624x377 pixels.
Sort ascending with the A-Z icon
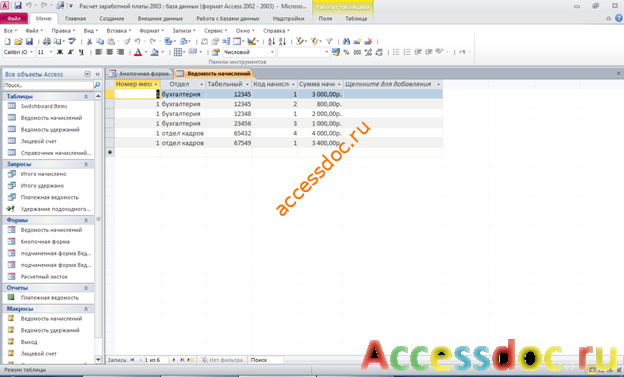click(x=271, y=41)
